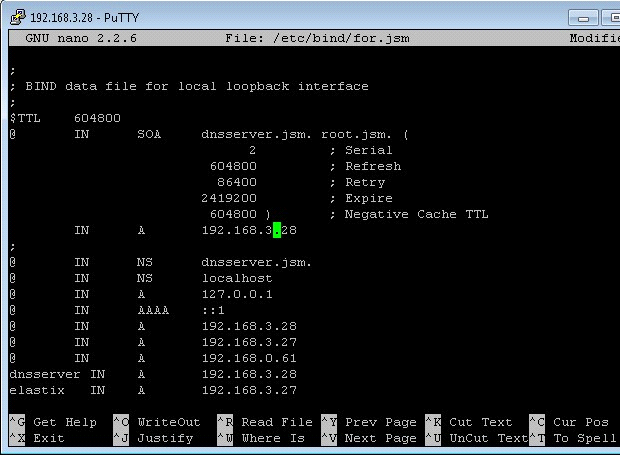Click the ^C Cur Pos shortcut
The height and width of the screenshot is (455, 620).
pos(569,422)
